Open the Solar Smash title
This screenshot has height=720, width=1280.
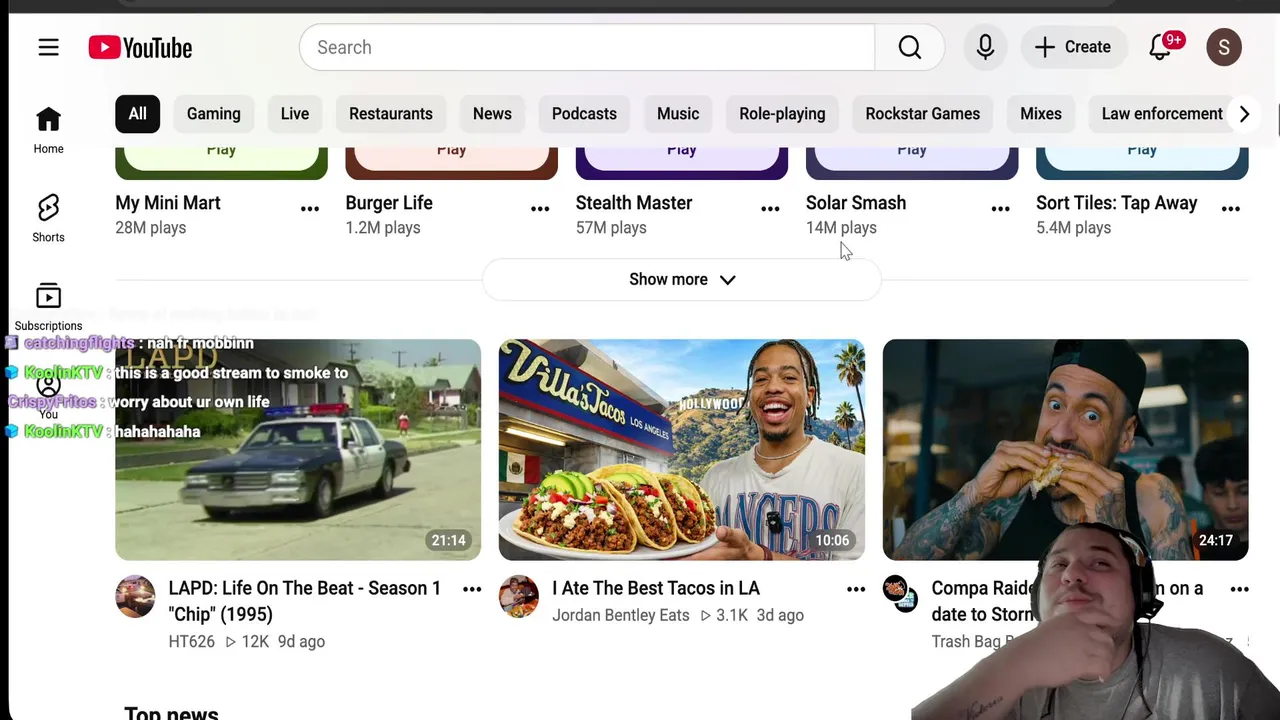pyautogui.click(x=856, y=203)
